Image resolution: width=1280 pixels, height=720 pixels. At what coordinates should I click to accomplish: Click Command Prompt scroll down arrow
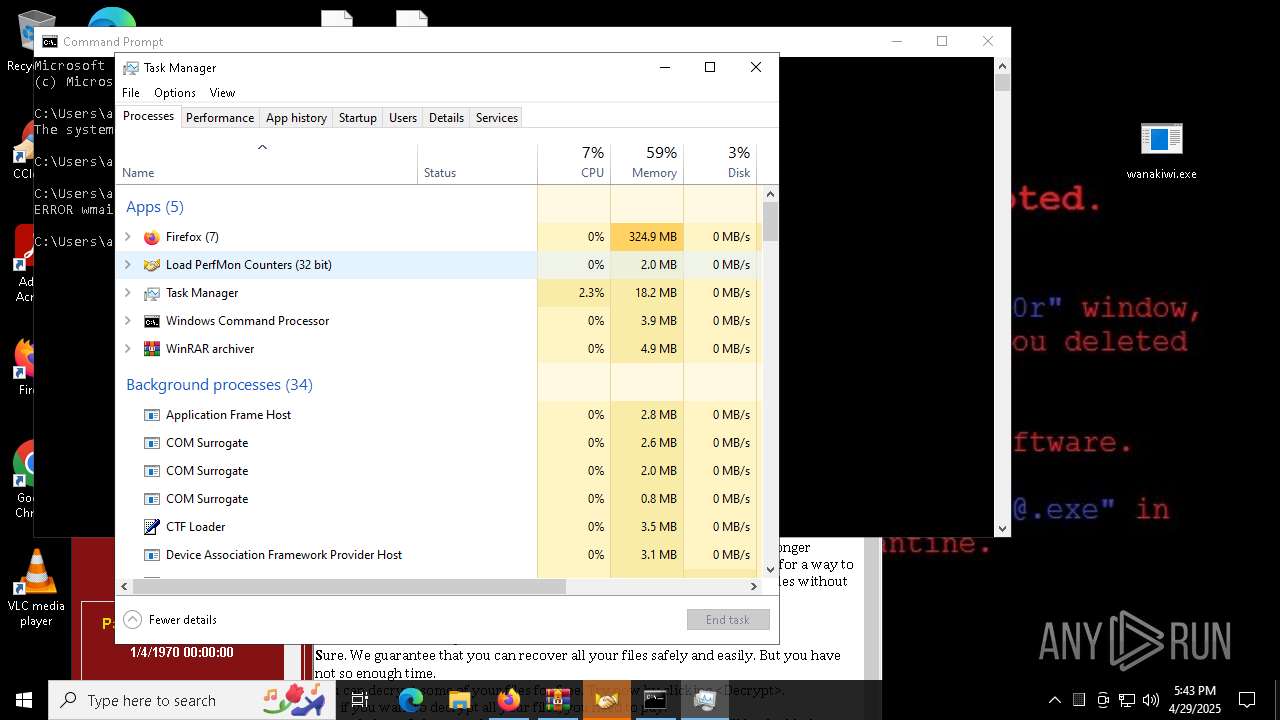(1002, 529)
